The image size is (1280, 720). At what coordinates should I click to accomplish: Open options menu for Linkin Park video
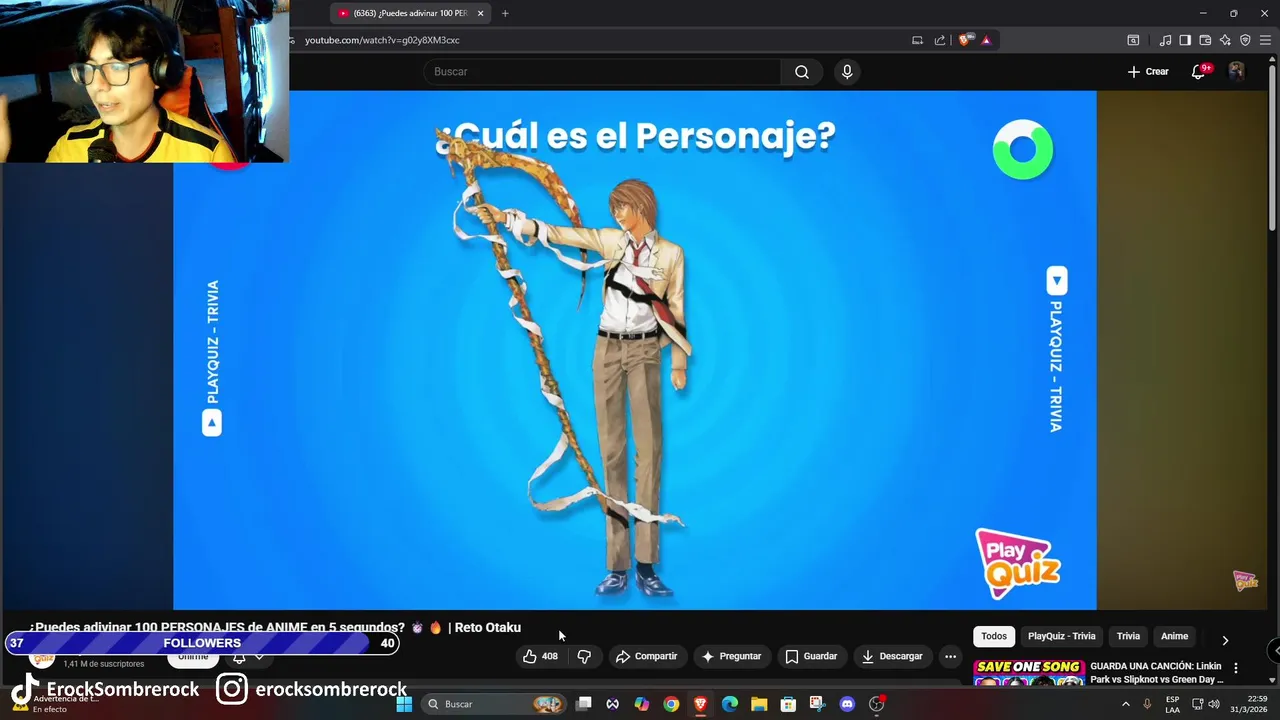click(1236, 668)
